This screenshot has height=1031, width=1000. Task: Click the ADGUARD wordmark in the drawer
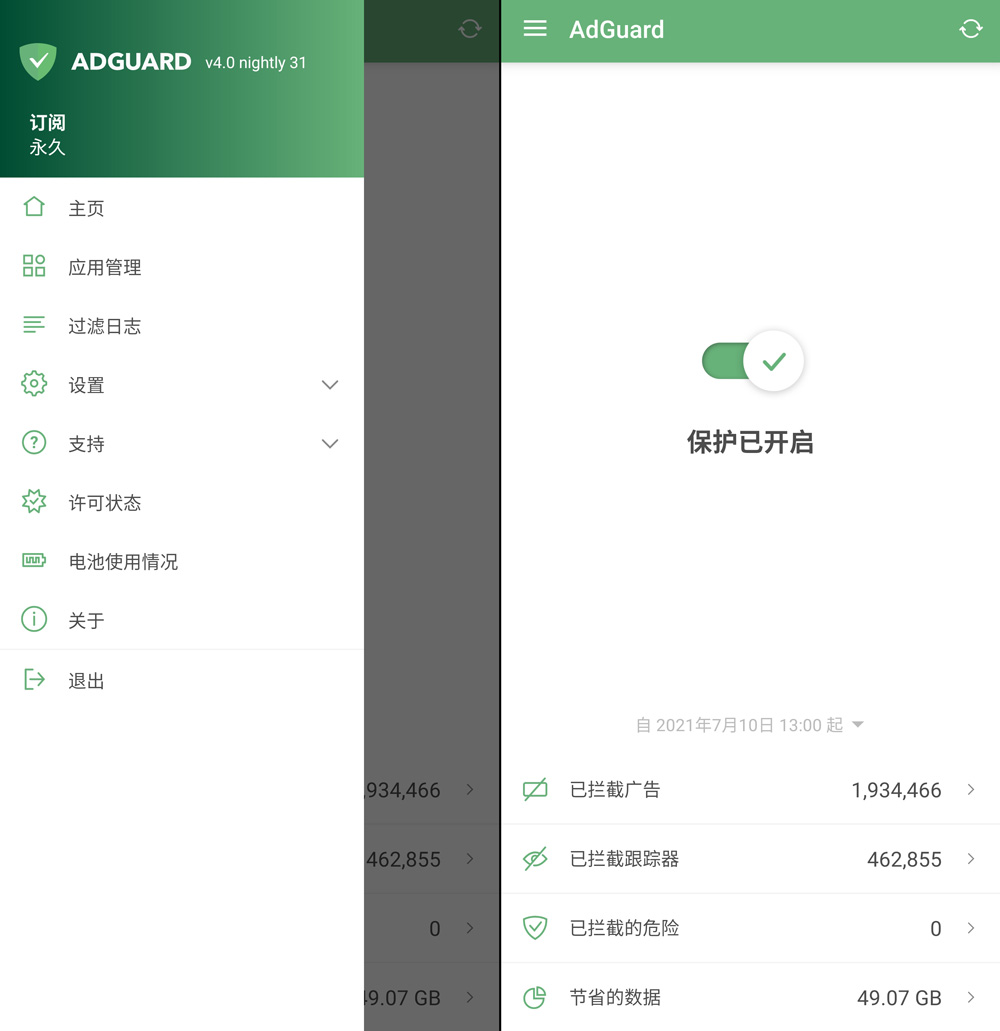tap(131, 62)
